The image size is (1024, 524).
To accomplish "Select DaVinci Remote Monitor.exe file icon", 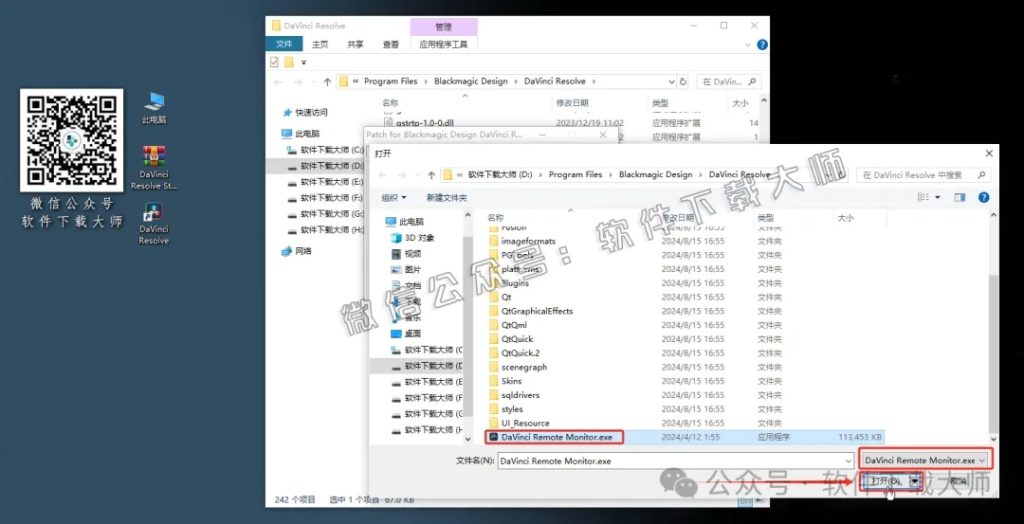I will [x=494, y=437].
